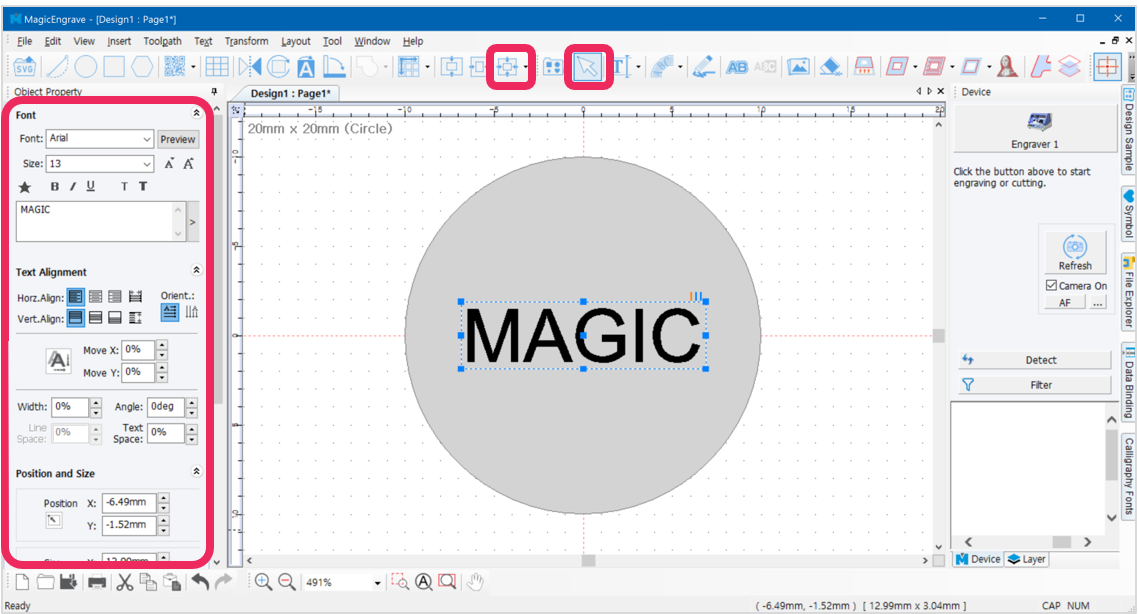This screenshot has width=1139, height=614.
Task: Open the center alignment dropdown arrow
Action: 526,68
